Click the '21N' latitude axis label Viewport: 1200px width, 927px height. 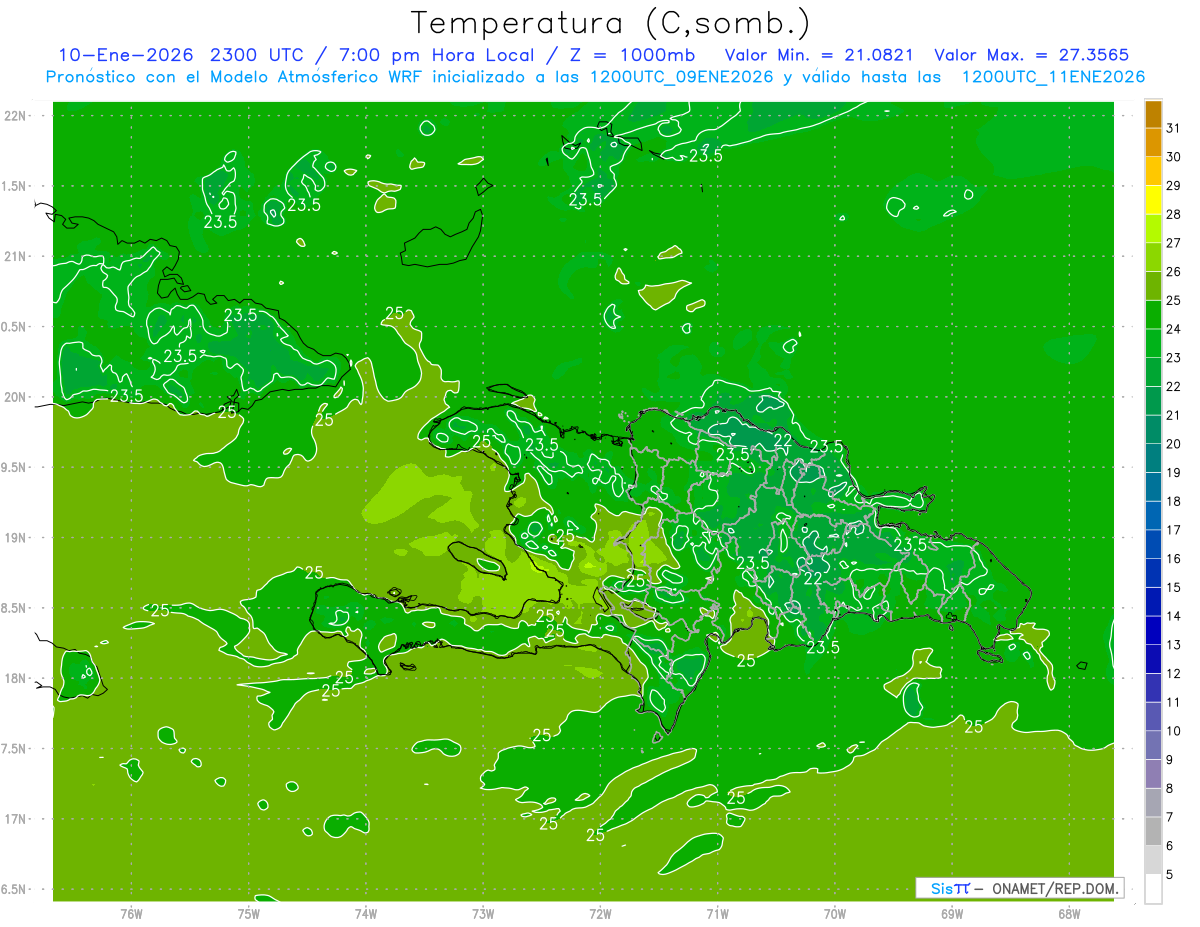pos(15,257)
